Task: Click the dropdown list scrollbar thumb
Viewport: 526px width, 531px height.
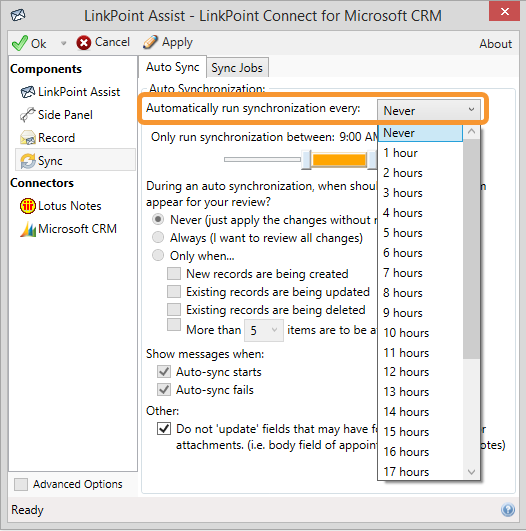Action: [x=471, y=248]
